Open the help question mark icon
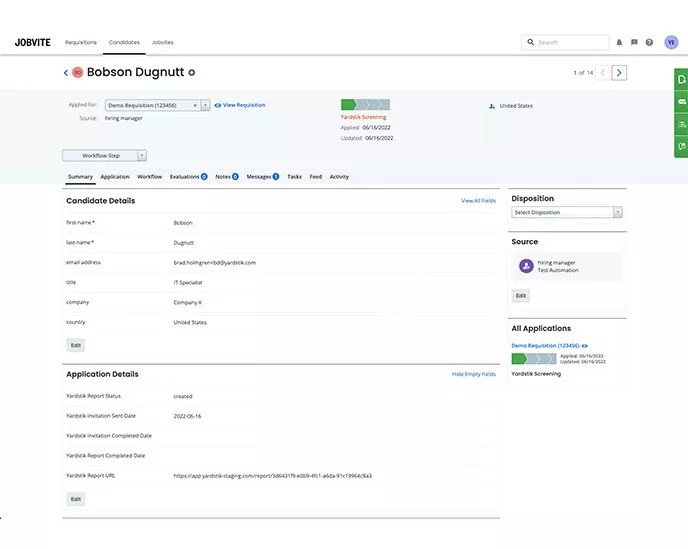The width and height of the screenshot is (688, 549). click(649, 43)
